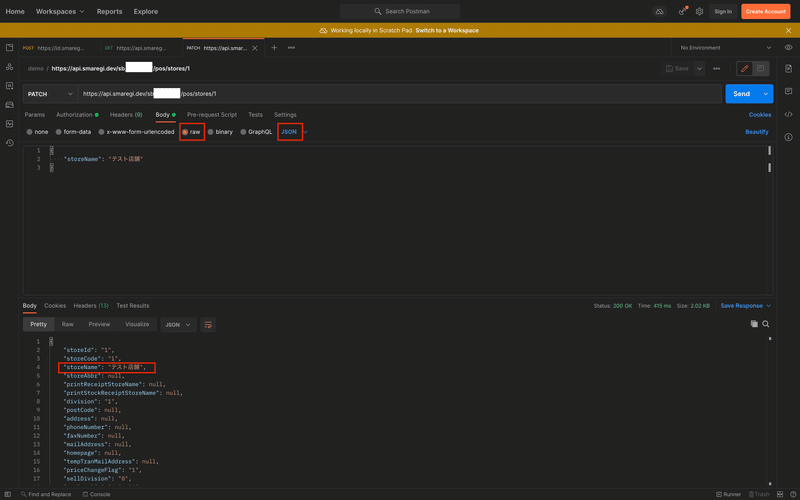Open the response Headers (13) tab
This screenshot has width=800, height=500.
tap(91, 306)
